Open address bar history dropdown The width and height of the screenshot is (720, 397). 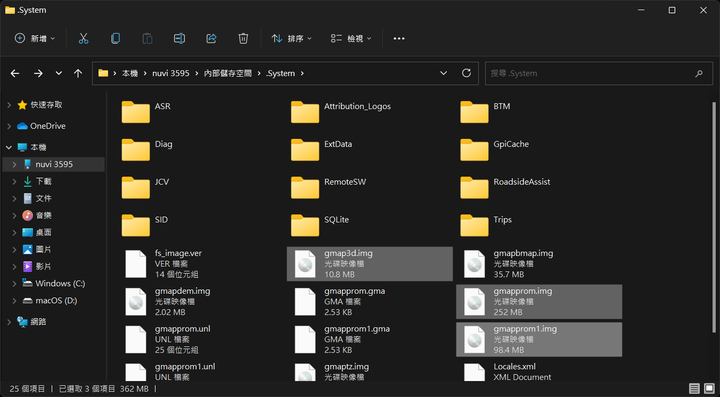tap(444, 73)
